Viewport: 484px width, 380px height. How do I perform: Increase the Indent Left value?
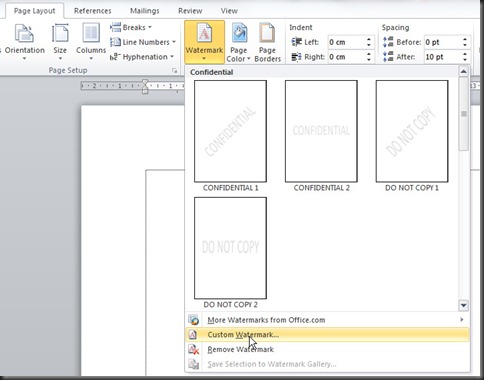pos(369,39)
